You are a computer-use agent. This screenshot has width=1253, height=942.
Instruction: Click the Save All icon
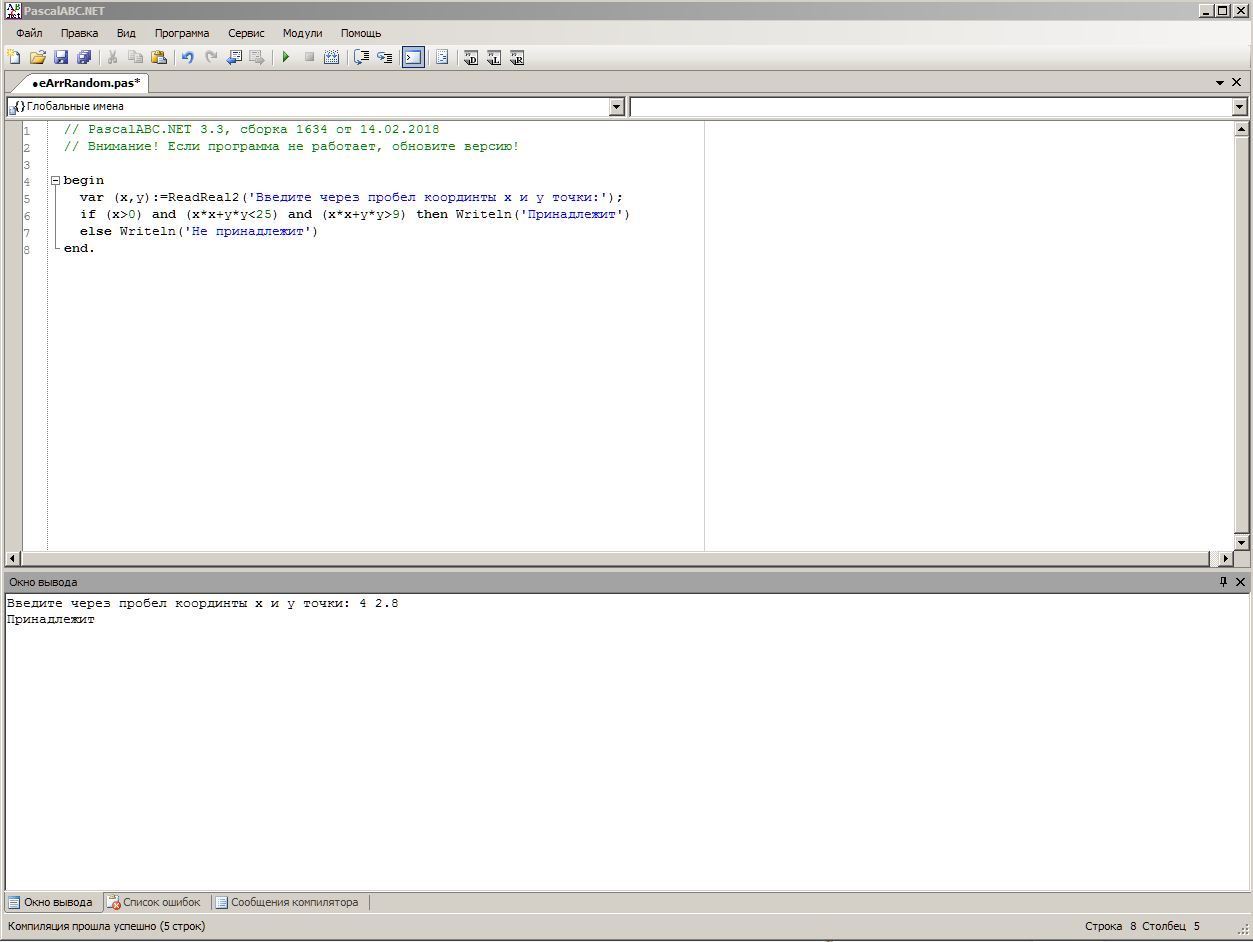click(84, 58)
